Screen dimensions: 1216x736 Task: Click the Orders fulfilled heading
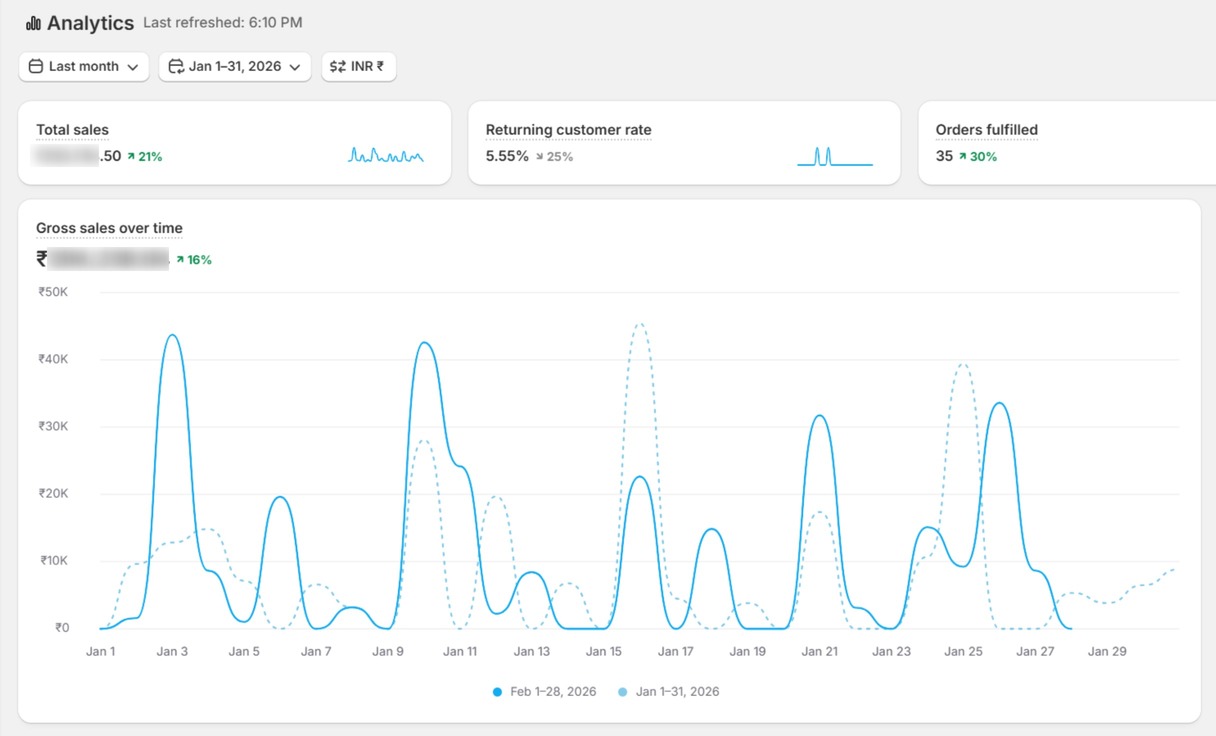click(x=986, y=130)
